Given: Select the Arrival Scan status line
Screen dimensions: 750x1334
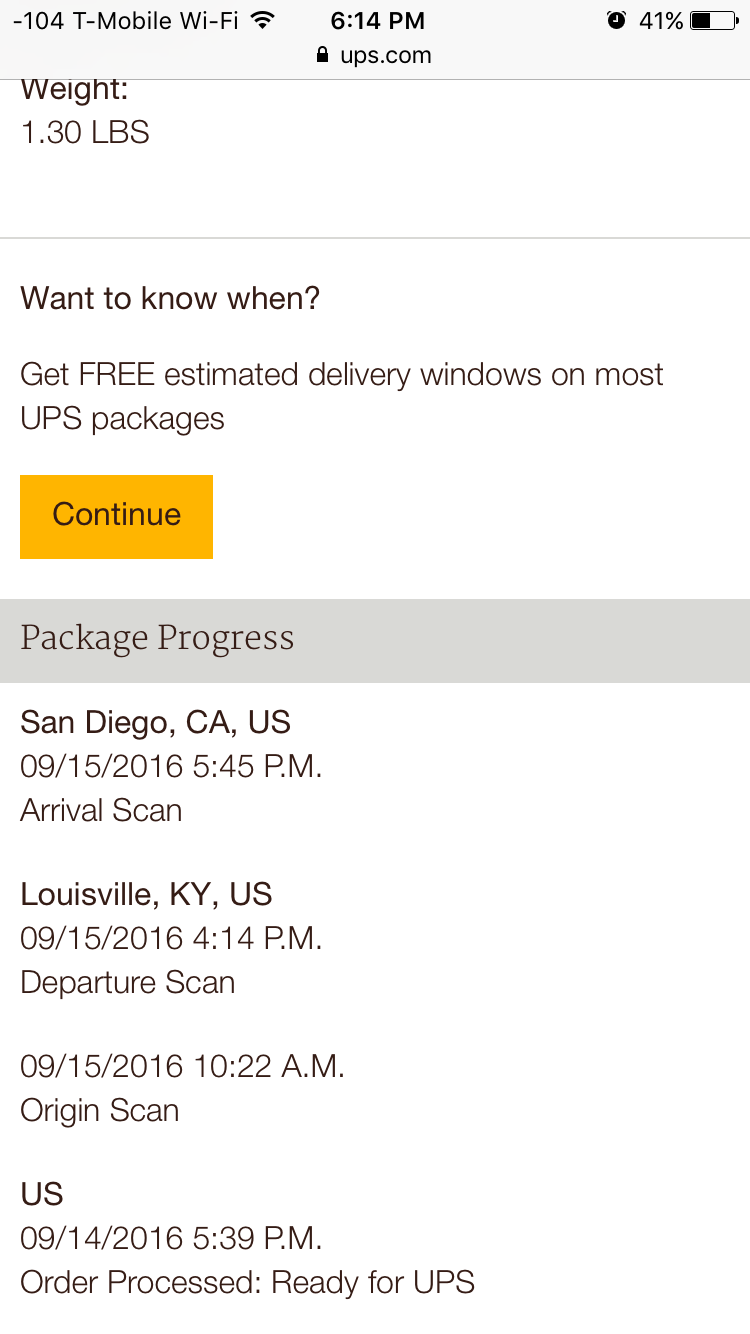Looking at the screenshot, I should pyautogui.click(x=101, y=810).
